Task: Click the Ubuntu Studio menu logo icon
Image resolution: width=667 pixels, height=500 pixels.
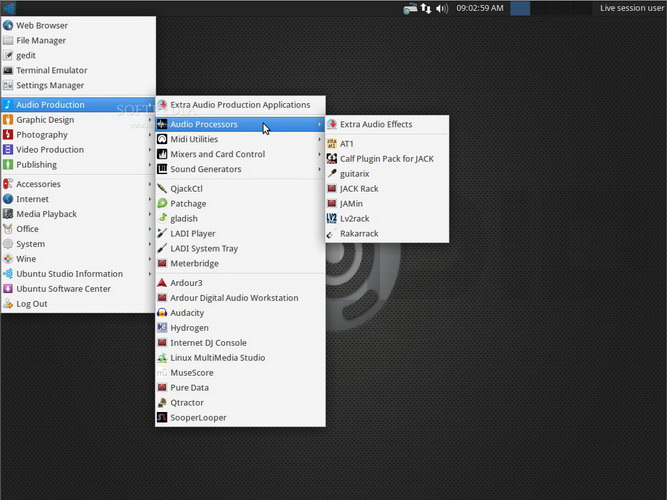Action: (9, 8)
